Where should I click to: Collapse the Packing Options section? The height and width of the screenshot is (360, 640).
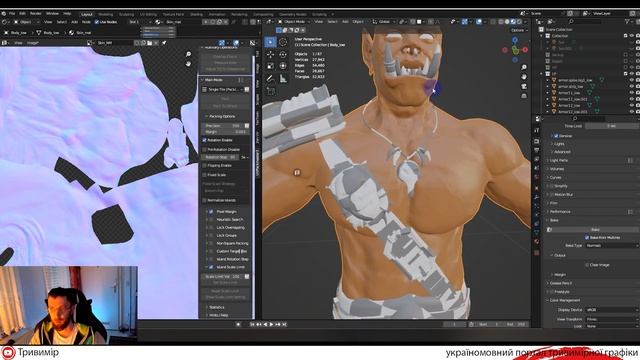point(221,116)
